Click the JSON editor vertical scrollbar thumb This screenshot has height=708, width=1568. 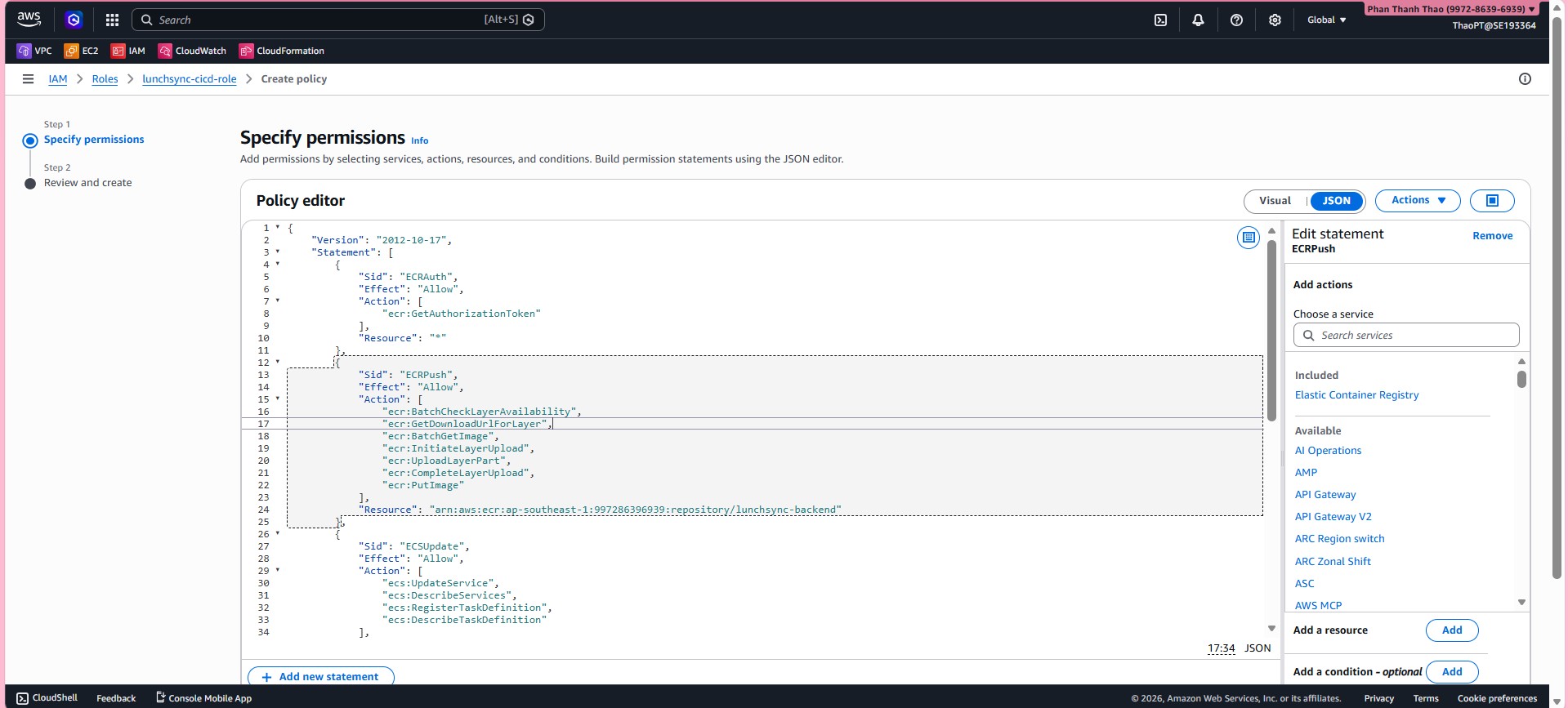click(x=1271, y=331)
